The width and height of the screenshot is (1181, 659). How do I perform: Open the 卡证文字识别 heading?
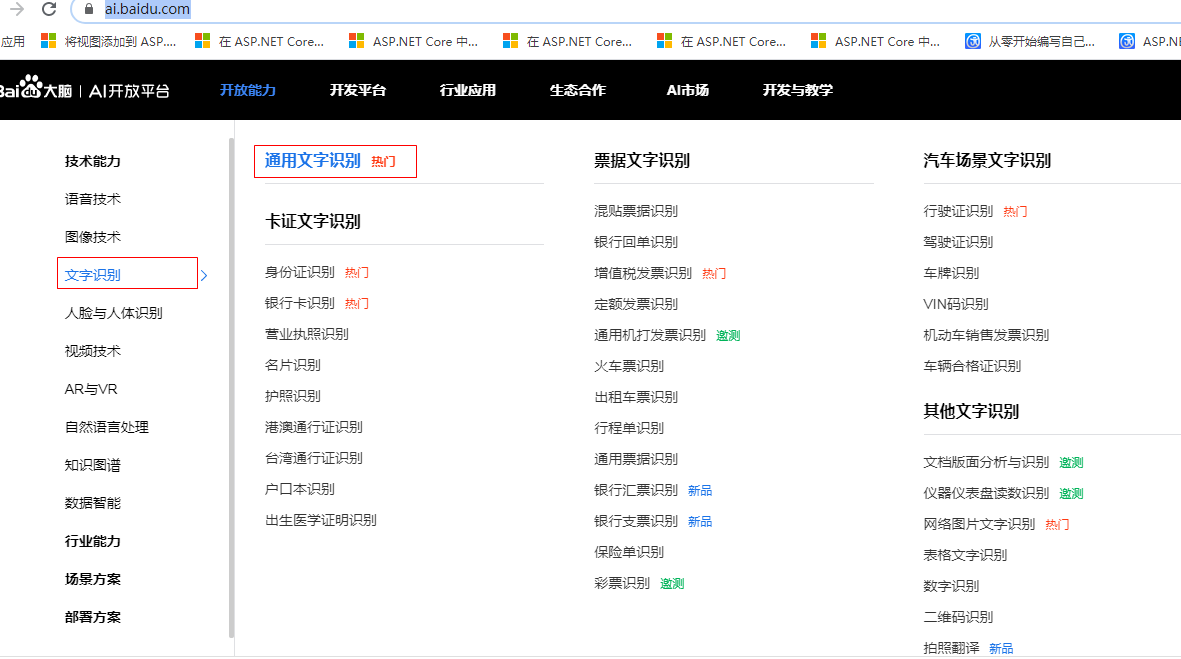click(313, 221)
